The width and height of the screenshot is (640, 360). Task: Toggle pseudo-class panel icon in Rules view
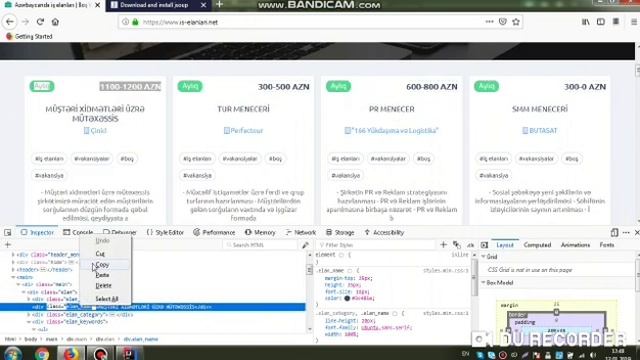(x=457, y=245)
